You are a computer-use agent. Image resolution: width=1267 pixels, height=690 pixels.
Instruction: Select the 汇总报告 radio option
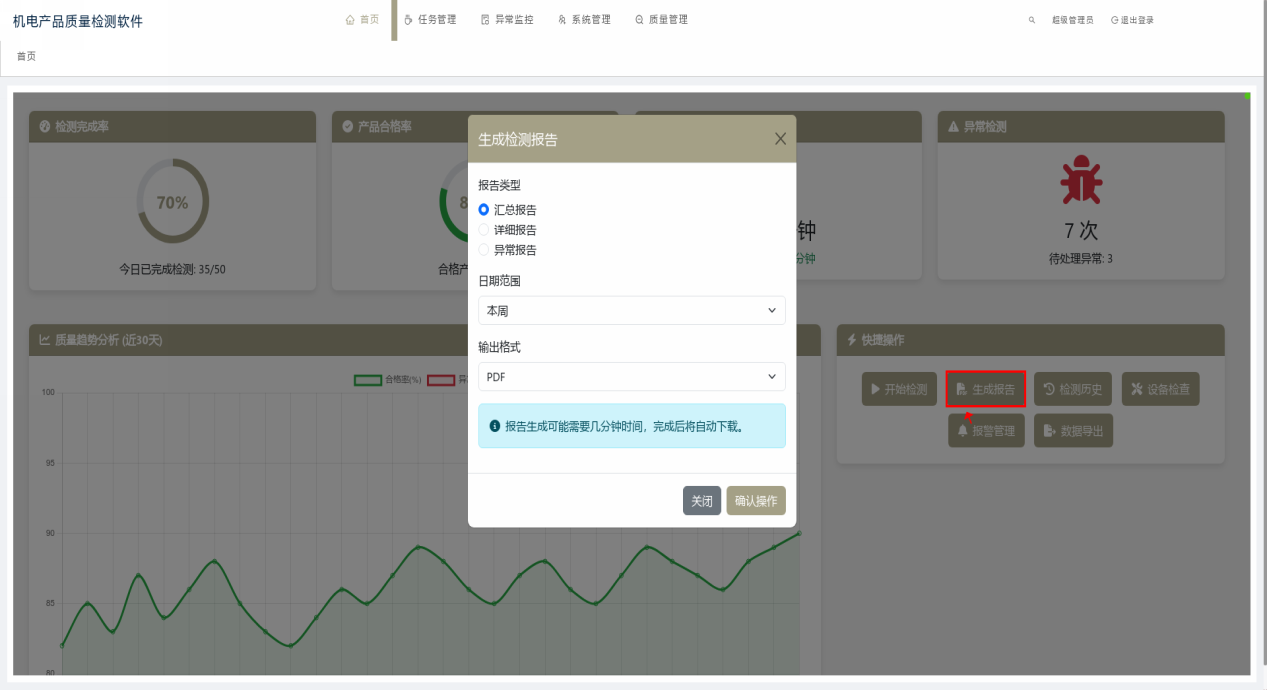tap(484, 210)
